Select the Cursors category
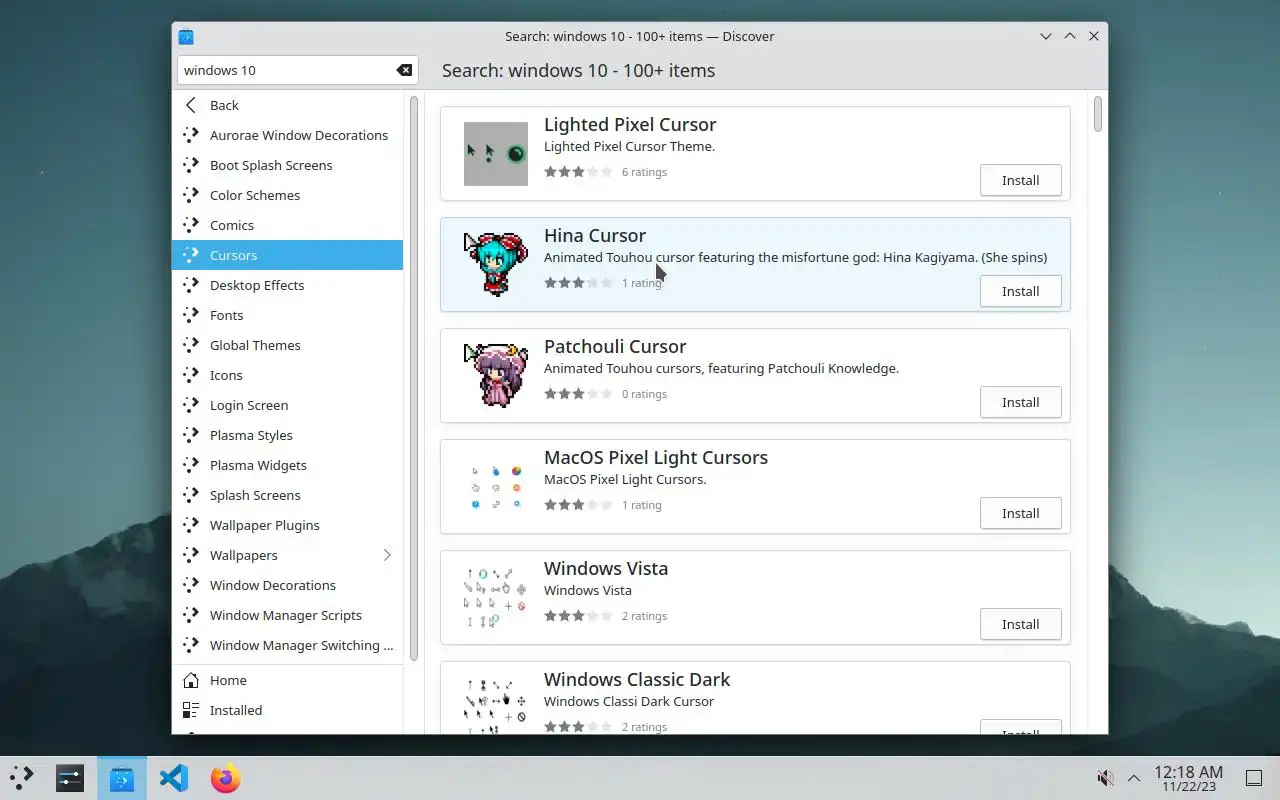Viewport: 1280px width, 800px height. 287,255
